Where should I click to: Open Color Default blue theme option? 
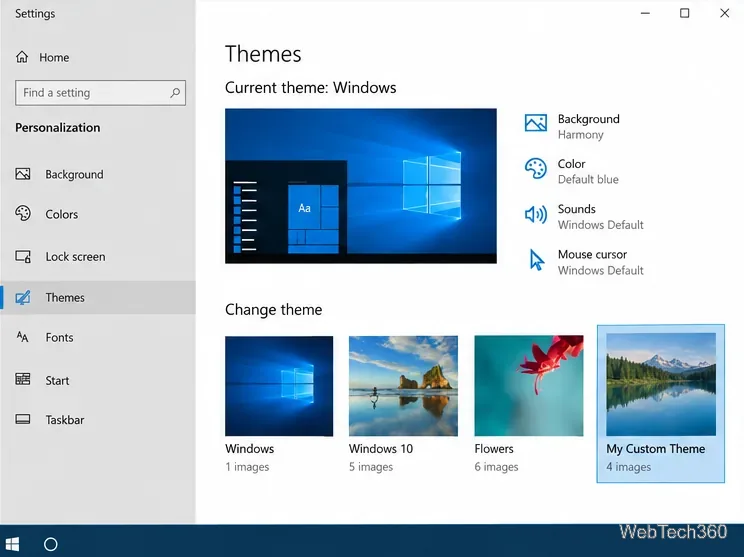[572, 171]
